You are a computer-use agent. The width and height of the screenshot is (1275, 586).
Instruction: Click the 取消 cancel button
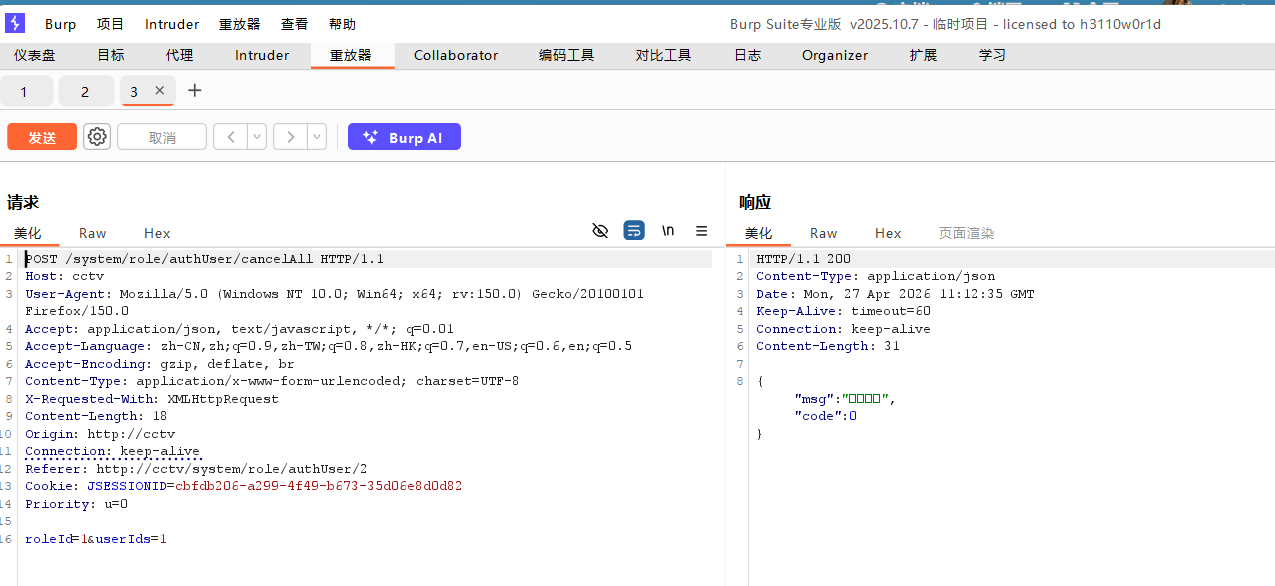coord(162,137)
